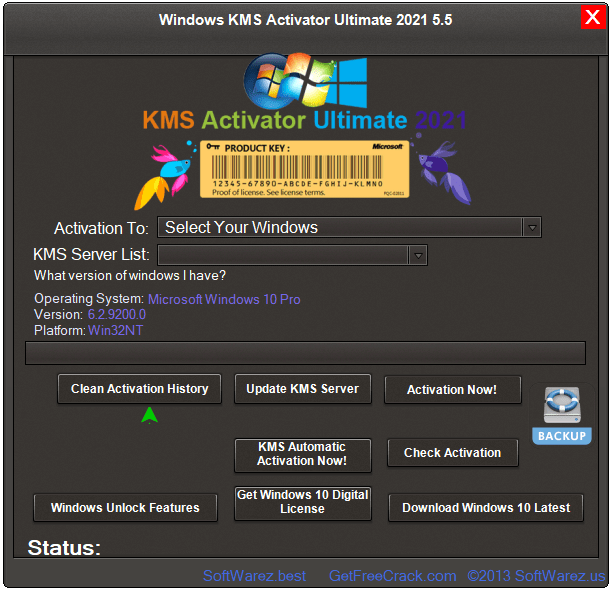Click the KMS Server List combo field
This screenshot has width=612, height=590.
click(x=292, y=256)
